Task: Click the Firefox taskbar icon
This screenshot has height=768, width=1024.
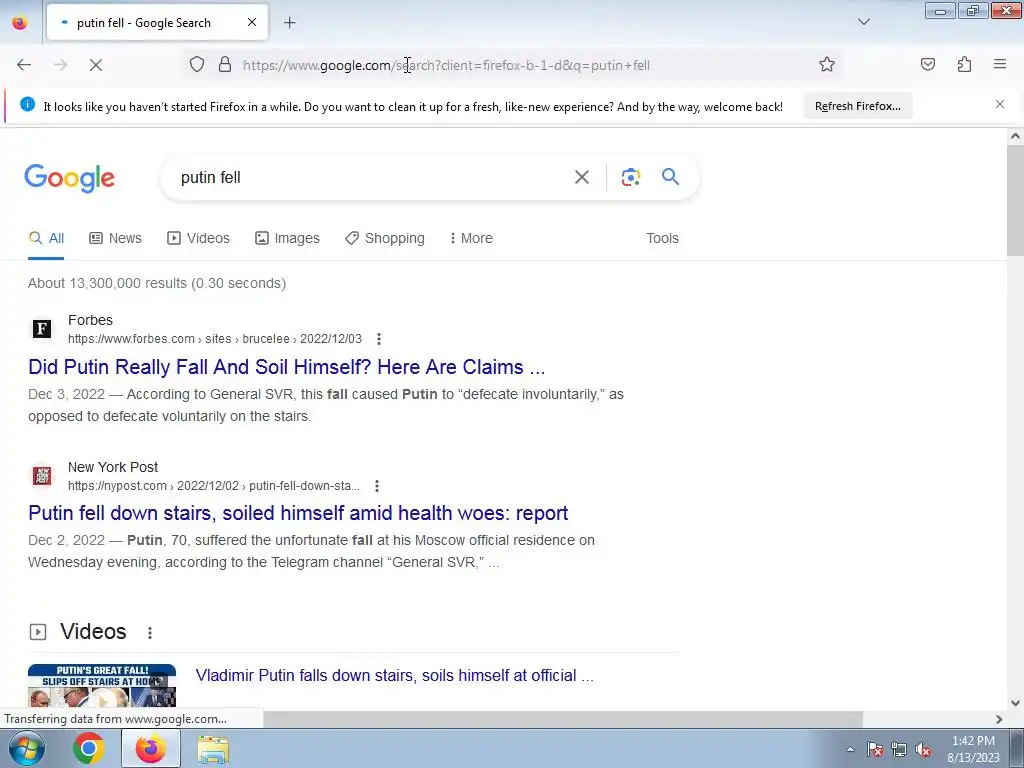Action: 151,748
